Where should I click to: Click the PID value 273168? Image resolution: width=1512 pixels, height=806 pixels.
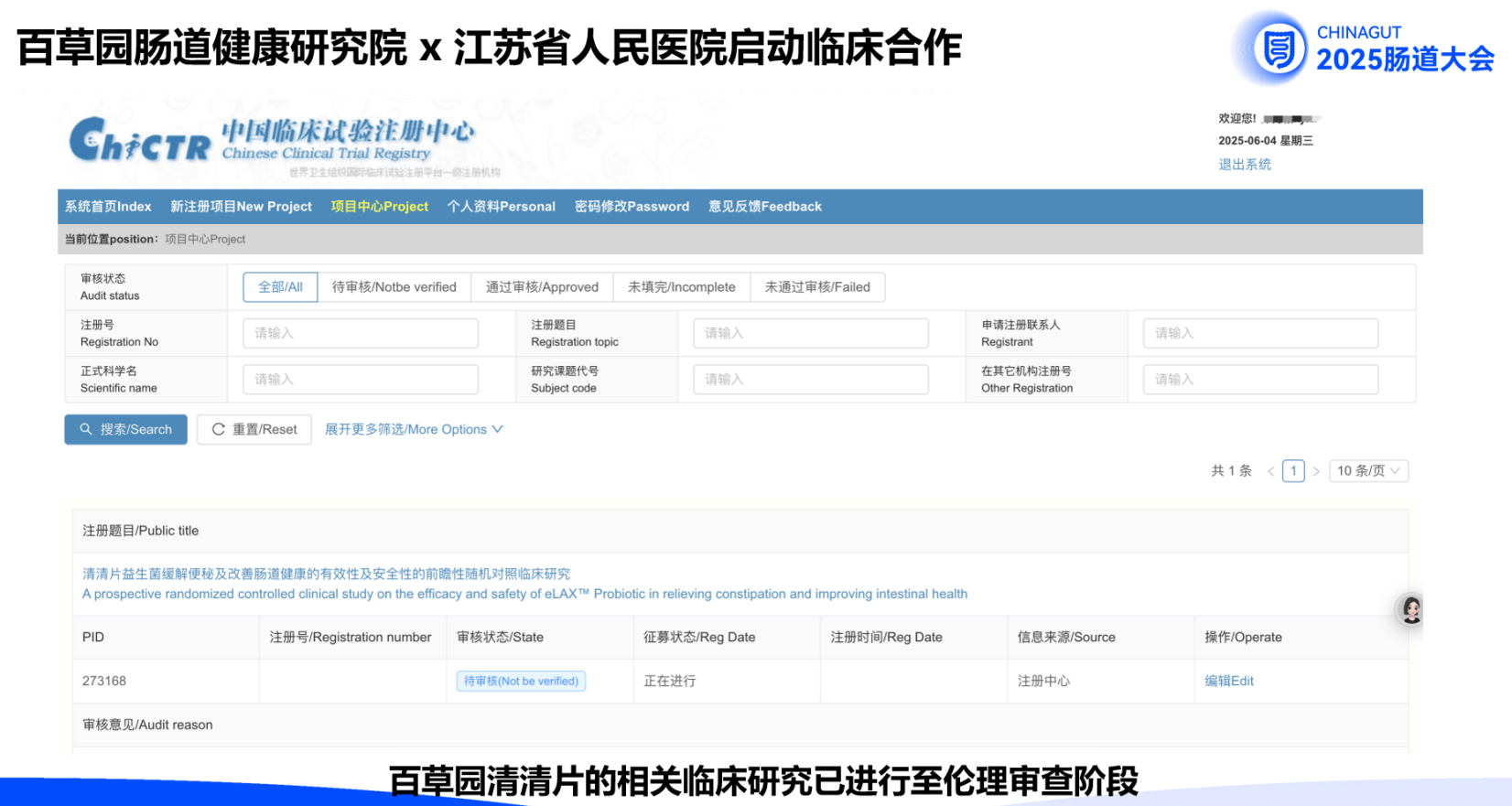point(104,681)
